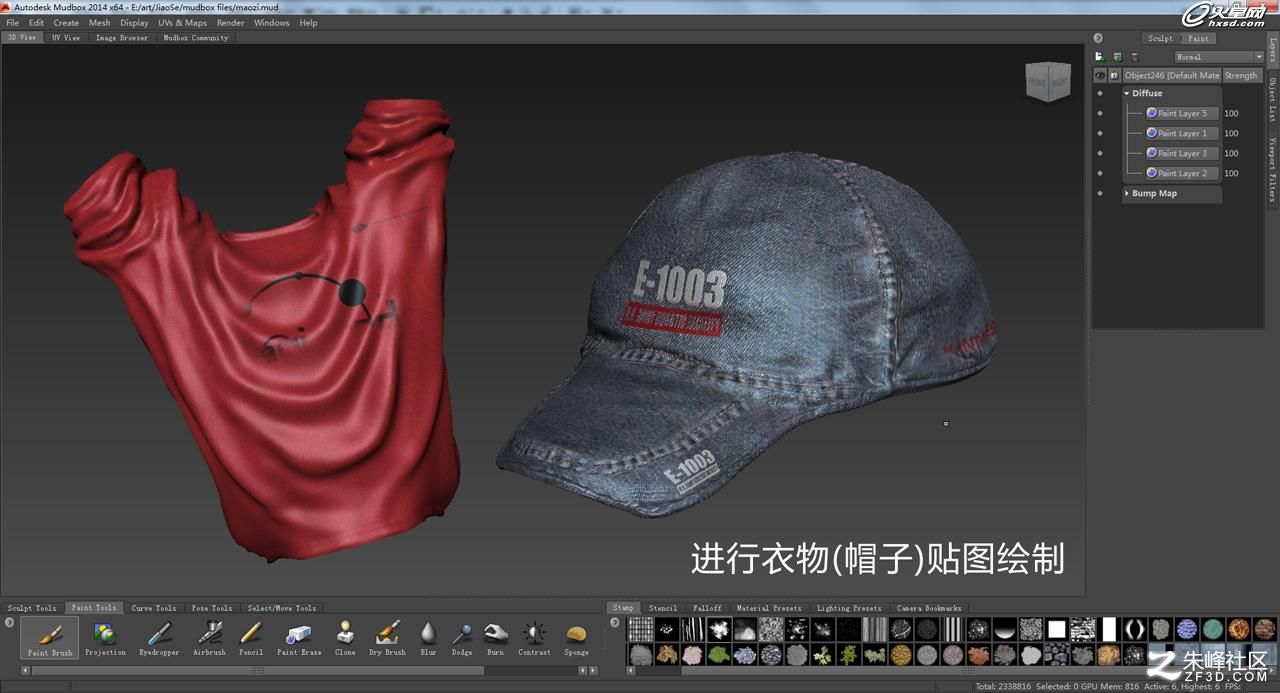Toggle visibility of the Bump Map channel
1280x693 pixels.
(x=1100, y=193)
